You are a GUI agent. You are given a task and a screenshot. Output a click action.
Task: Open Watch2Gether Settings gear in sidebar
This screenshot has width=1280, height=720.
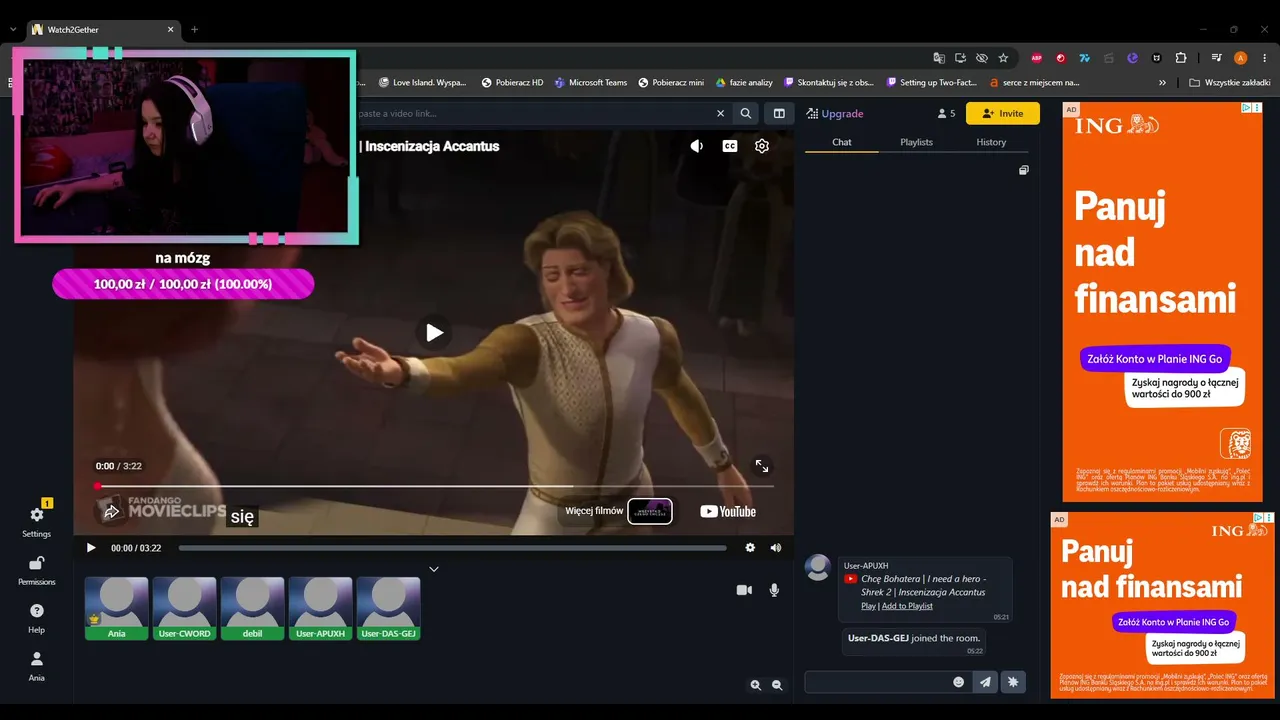(x=37, y=515)
